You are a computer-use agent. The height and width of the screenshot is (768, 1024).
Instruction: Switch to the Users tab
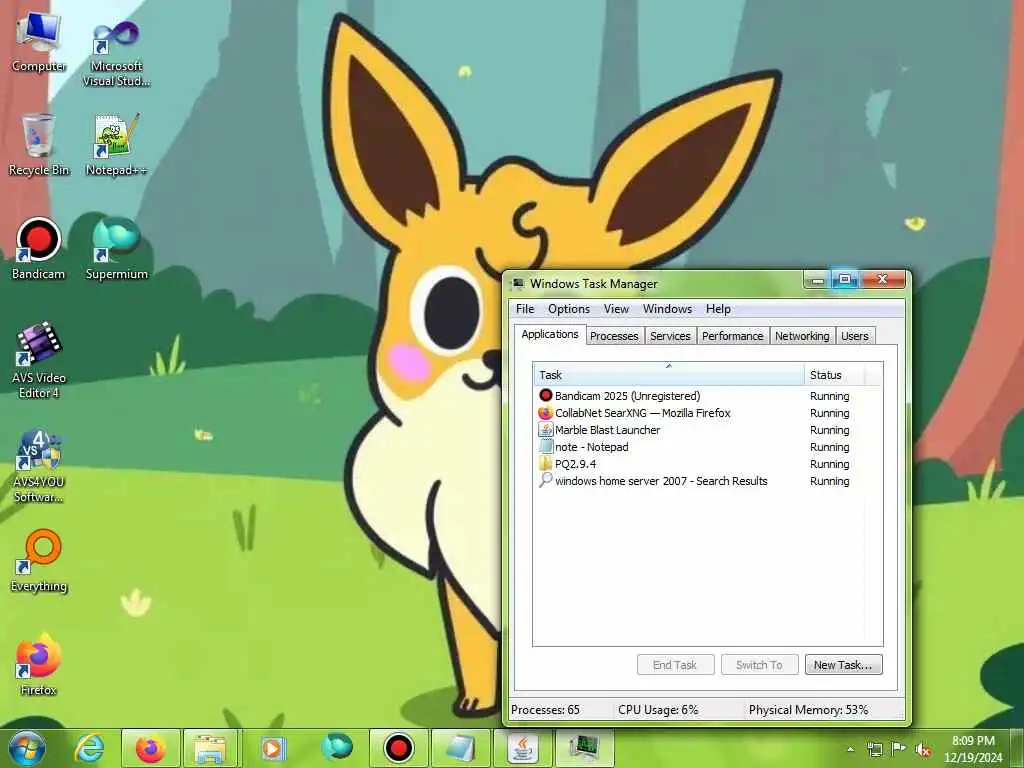click(855, 336)
